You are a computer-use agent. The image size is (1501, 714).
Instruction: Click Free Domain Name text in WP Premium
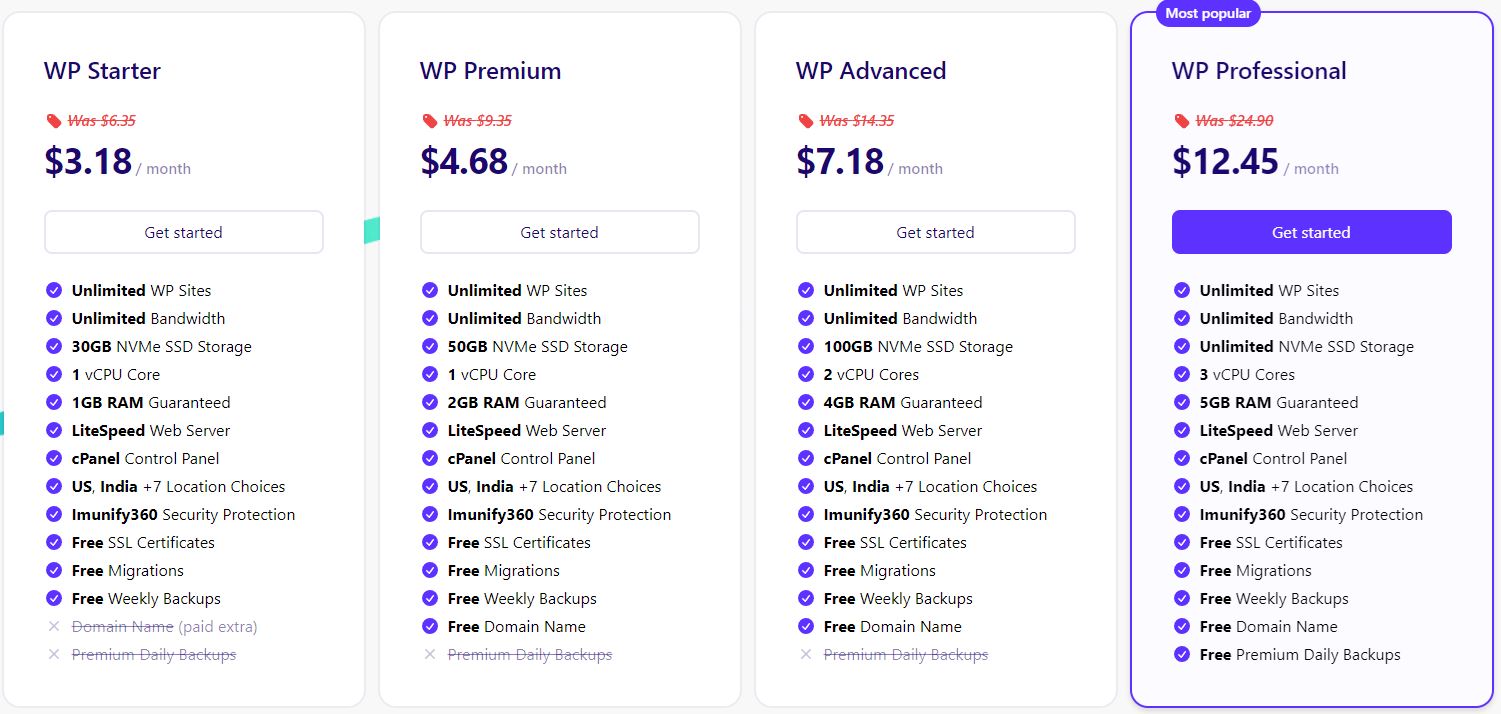(517, 626)
